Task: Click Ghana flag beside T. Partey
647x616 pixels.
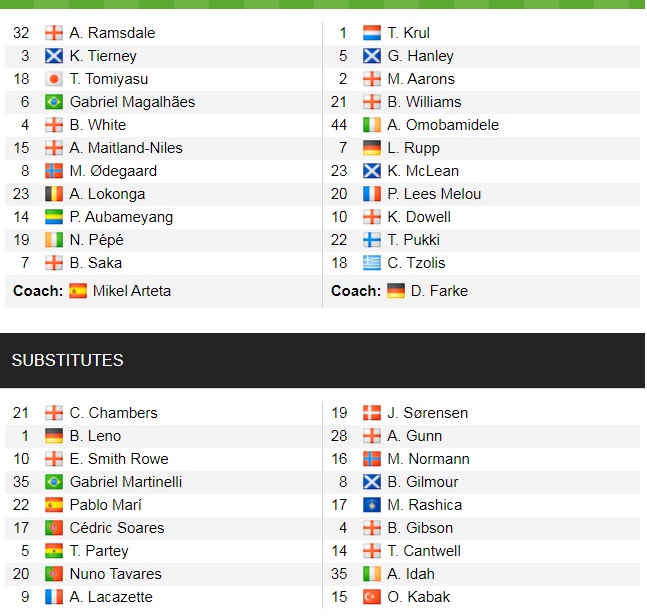Action: pos(54,551)
